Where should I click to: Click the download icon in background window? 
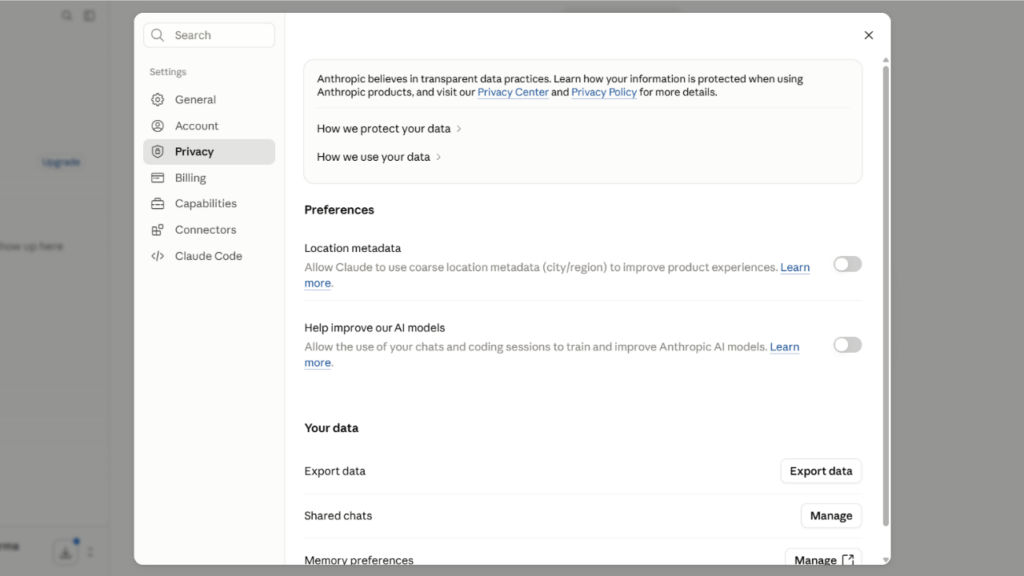(x=65, y=552)
